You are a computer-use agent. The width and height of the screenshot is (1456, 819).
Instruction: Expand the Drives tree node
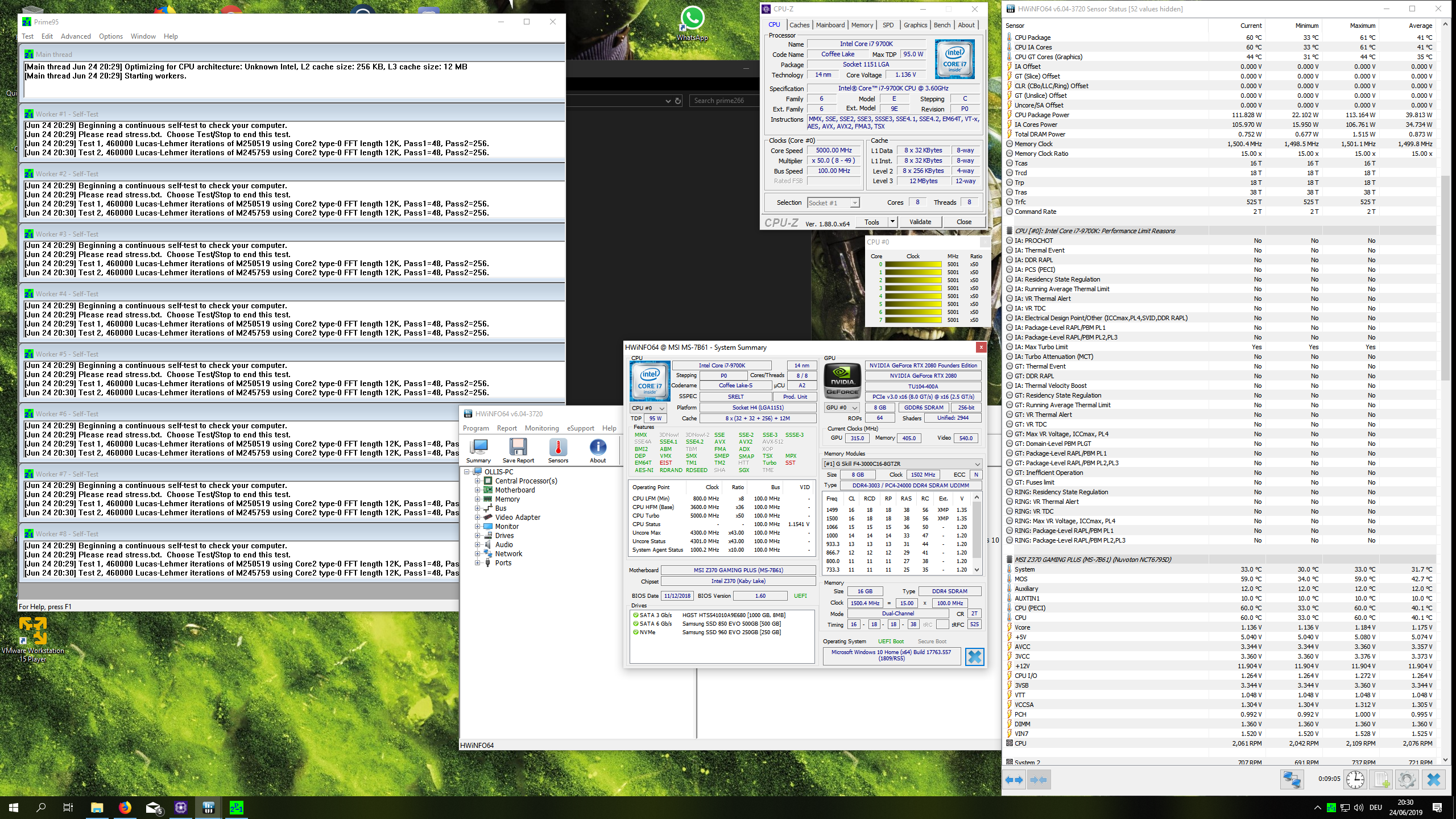pos(478,535)
